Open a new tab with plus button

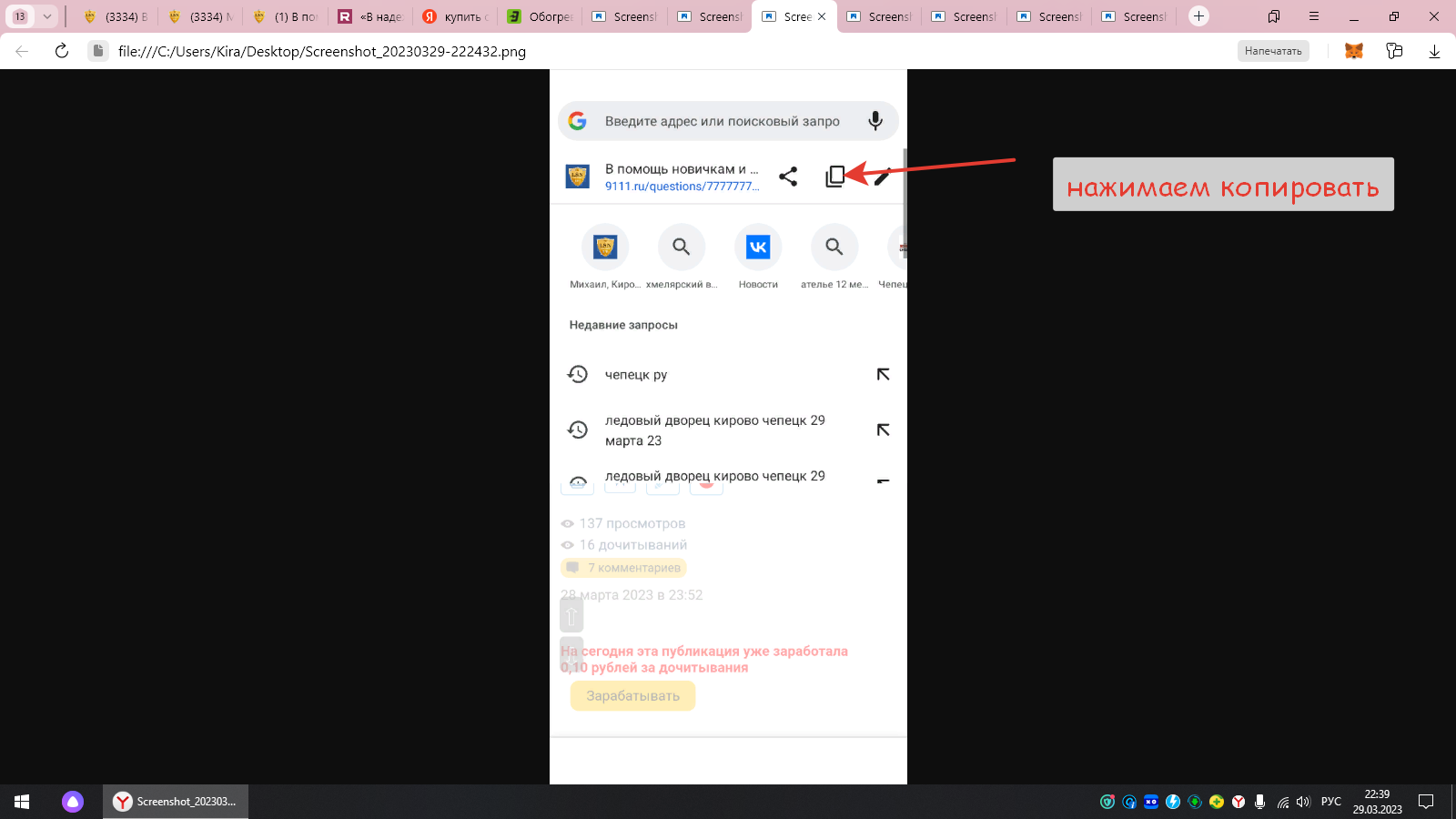pos(1198,16)
